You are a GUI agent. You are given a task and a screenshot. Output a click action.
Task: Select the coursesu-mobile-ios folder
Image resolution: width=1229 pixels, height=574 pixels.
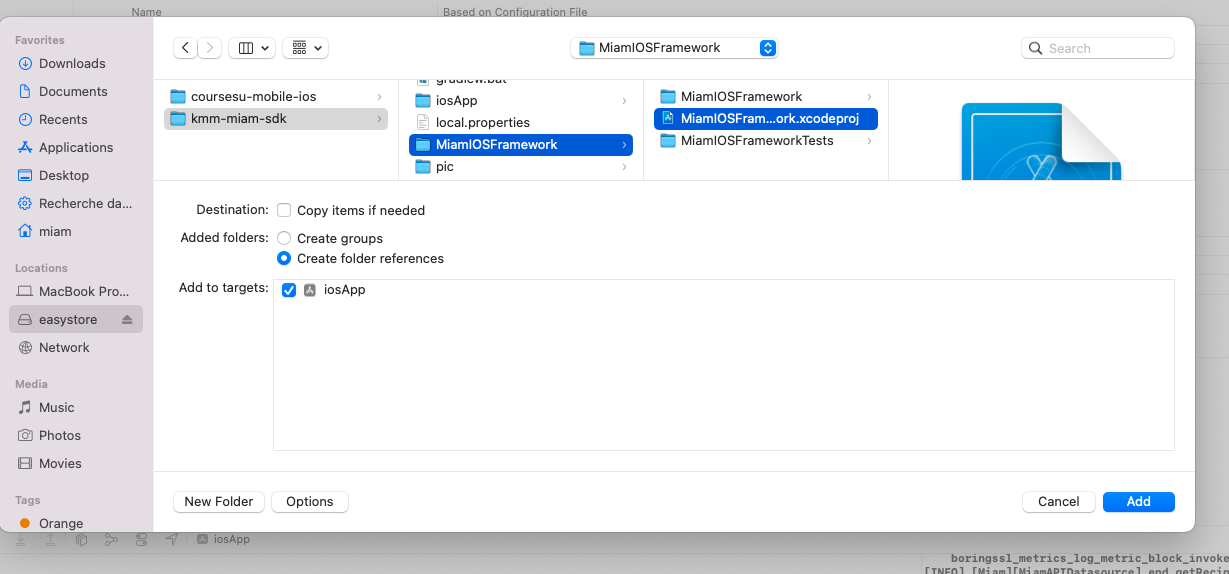(253, 97)
